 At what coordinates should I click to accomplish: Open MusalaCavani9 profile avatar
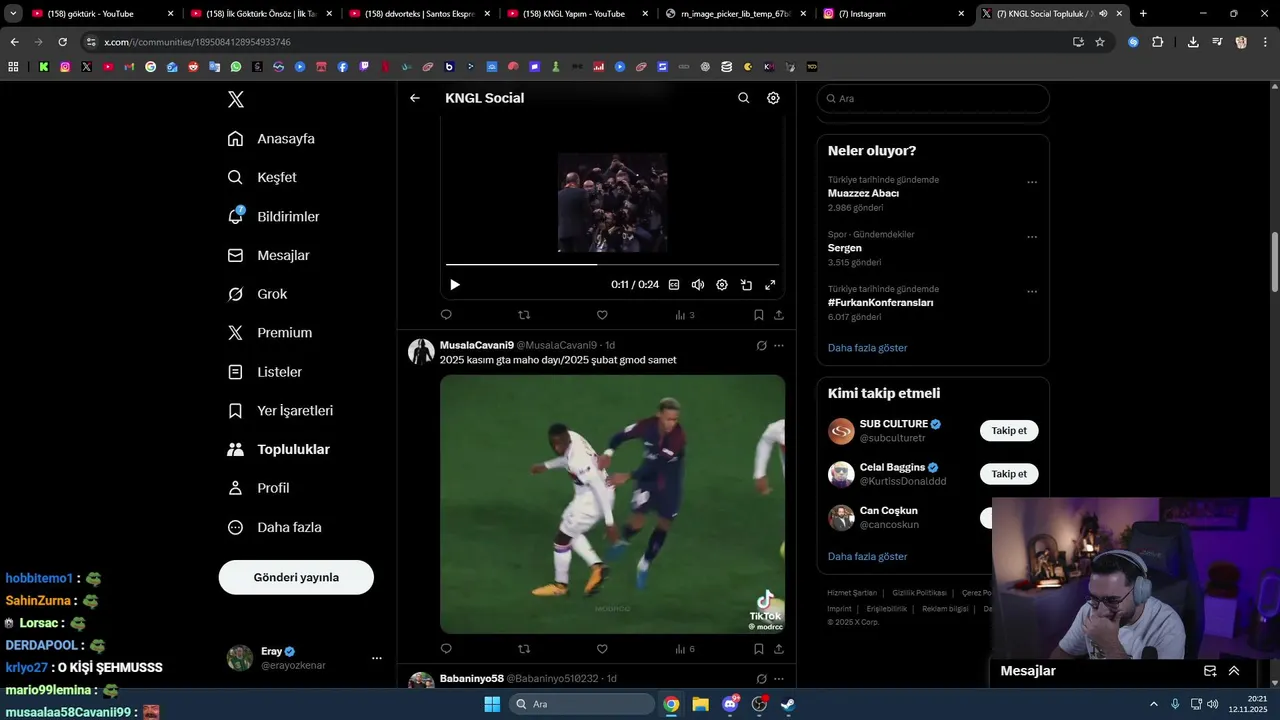click(421, 351)
